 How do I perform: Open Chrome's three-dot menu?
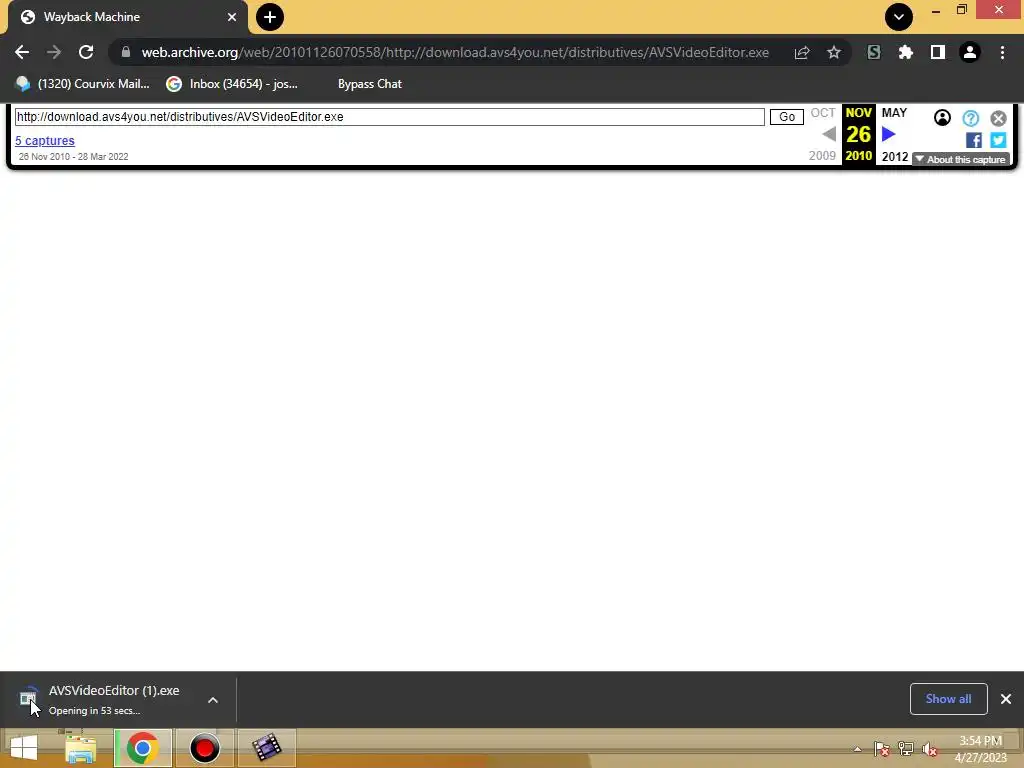point(1002,52)
